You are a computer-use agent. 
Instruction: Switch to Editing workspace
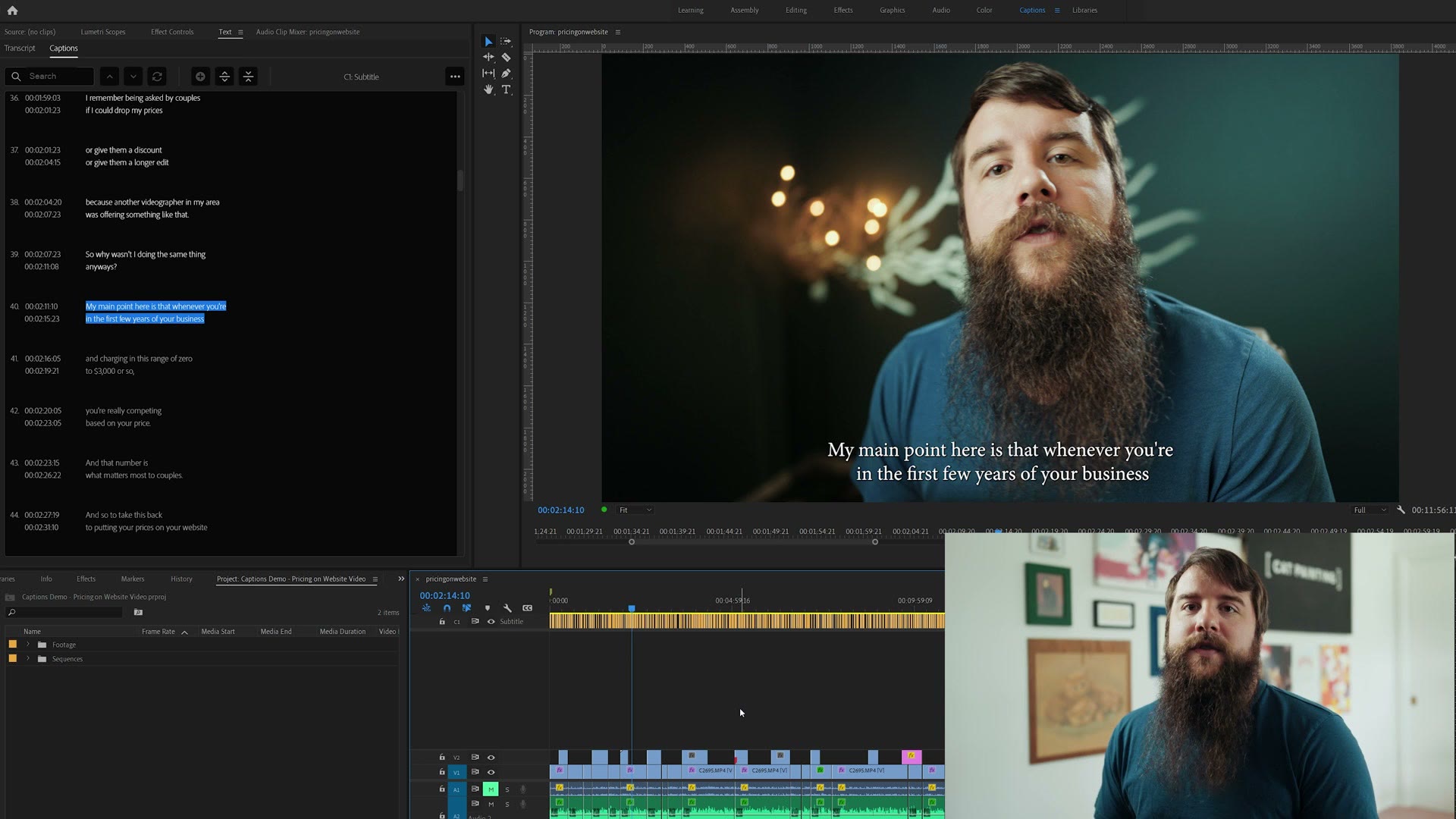coord(796,11)
